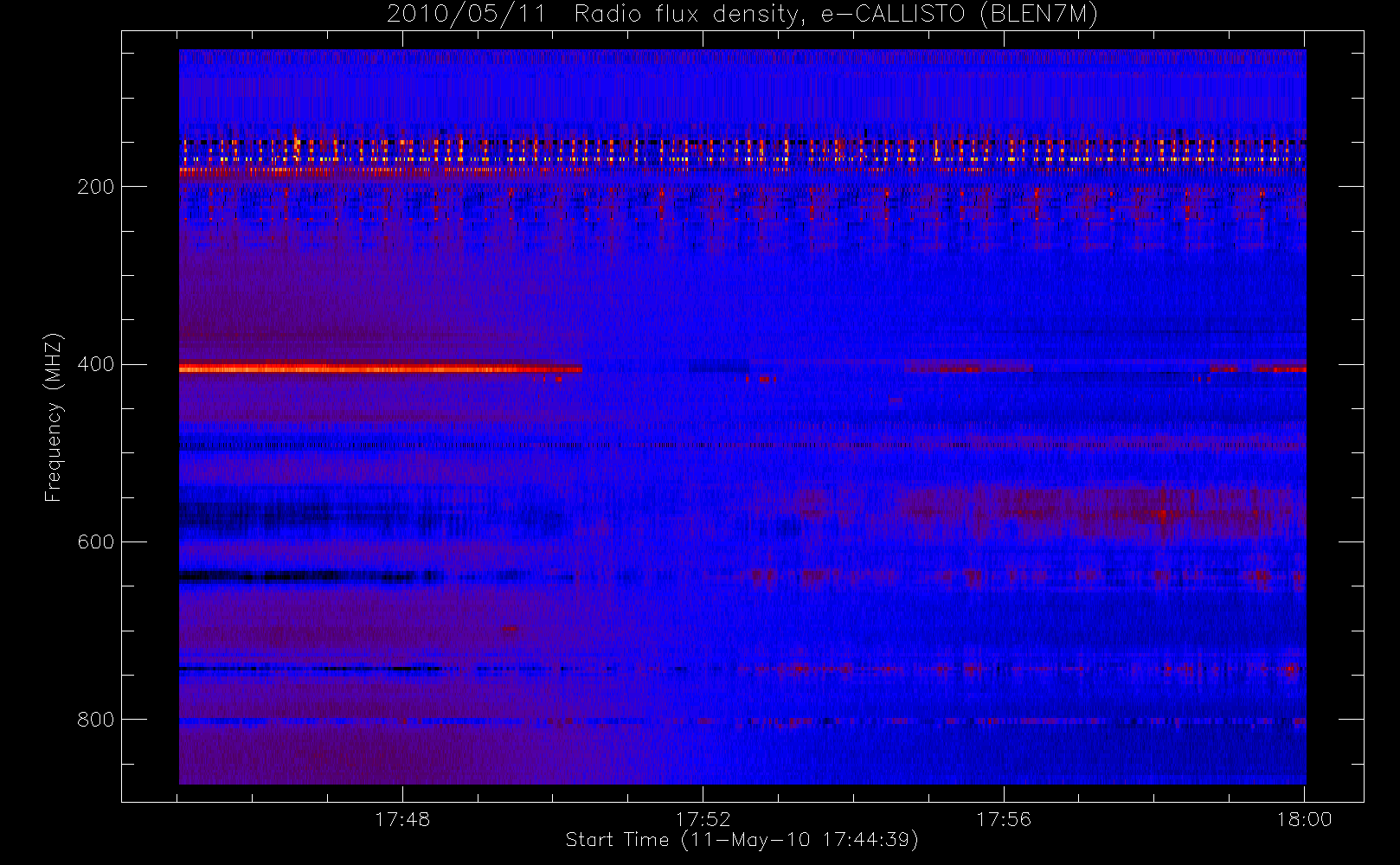Click the bright red 400 MHz emission band
Viewport: 1400px width, 865px height.
[381, 368]
